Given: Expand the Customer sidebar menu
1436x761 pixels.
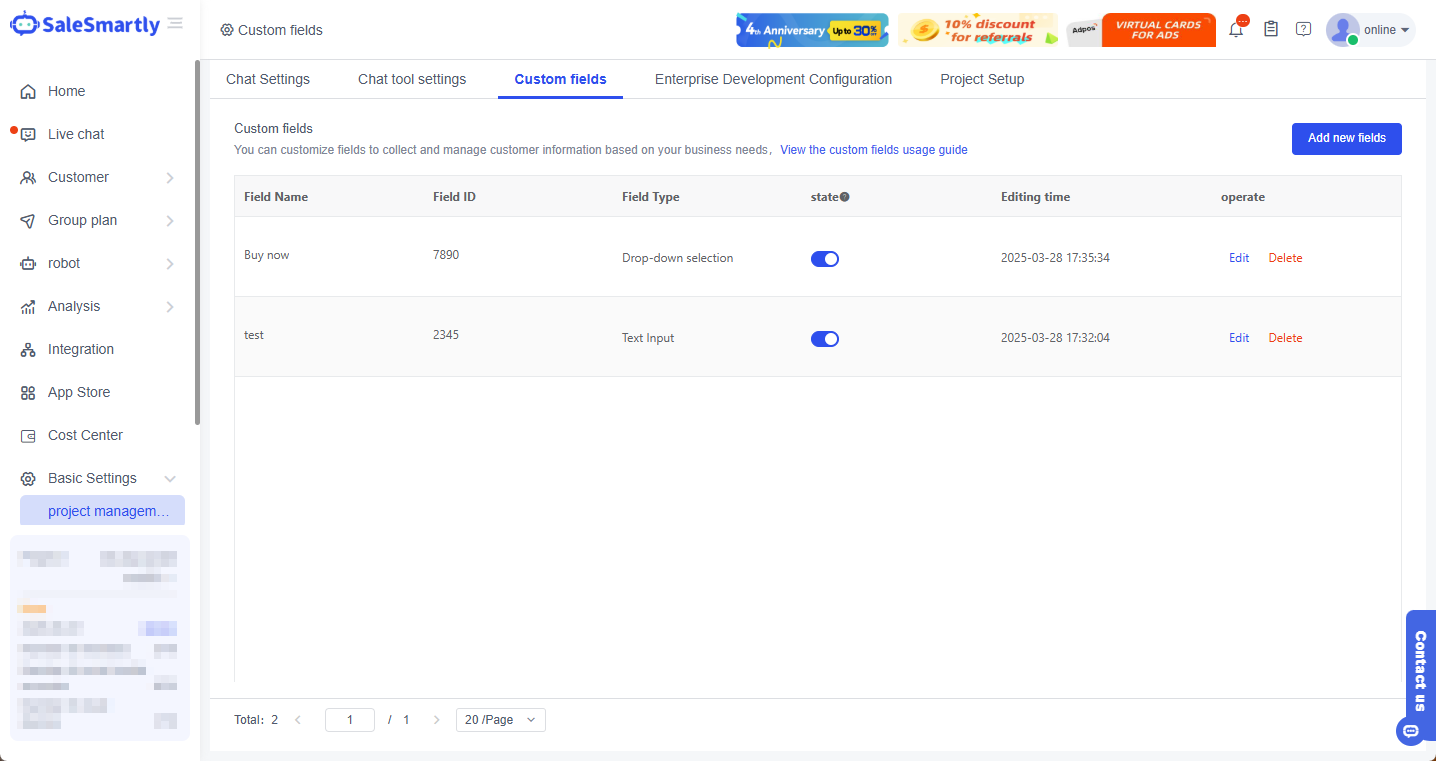Looking at the screenshot, I should (170, 178).
